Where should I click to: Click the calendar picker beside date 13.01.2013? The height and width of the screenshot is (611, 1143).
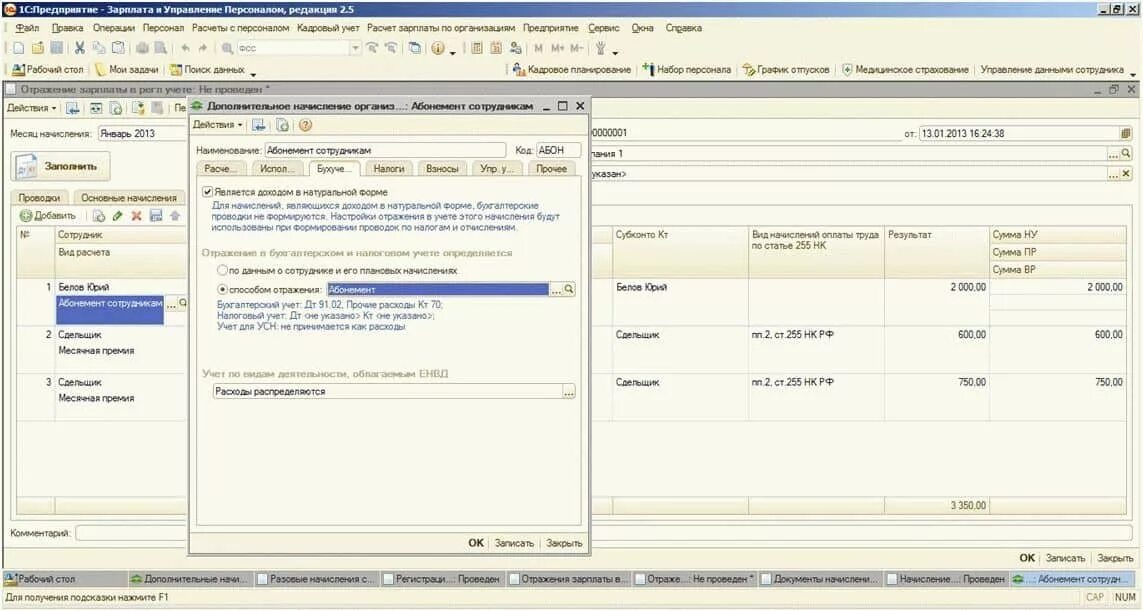tap(1126, 133)
